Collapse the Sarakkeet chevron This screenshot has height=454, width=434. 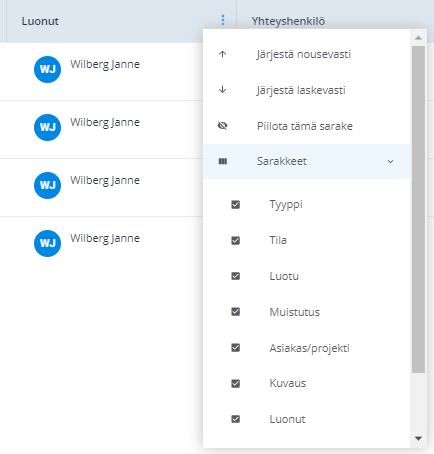pyautogui.click(x=390, y=162)
